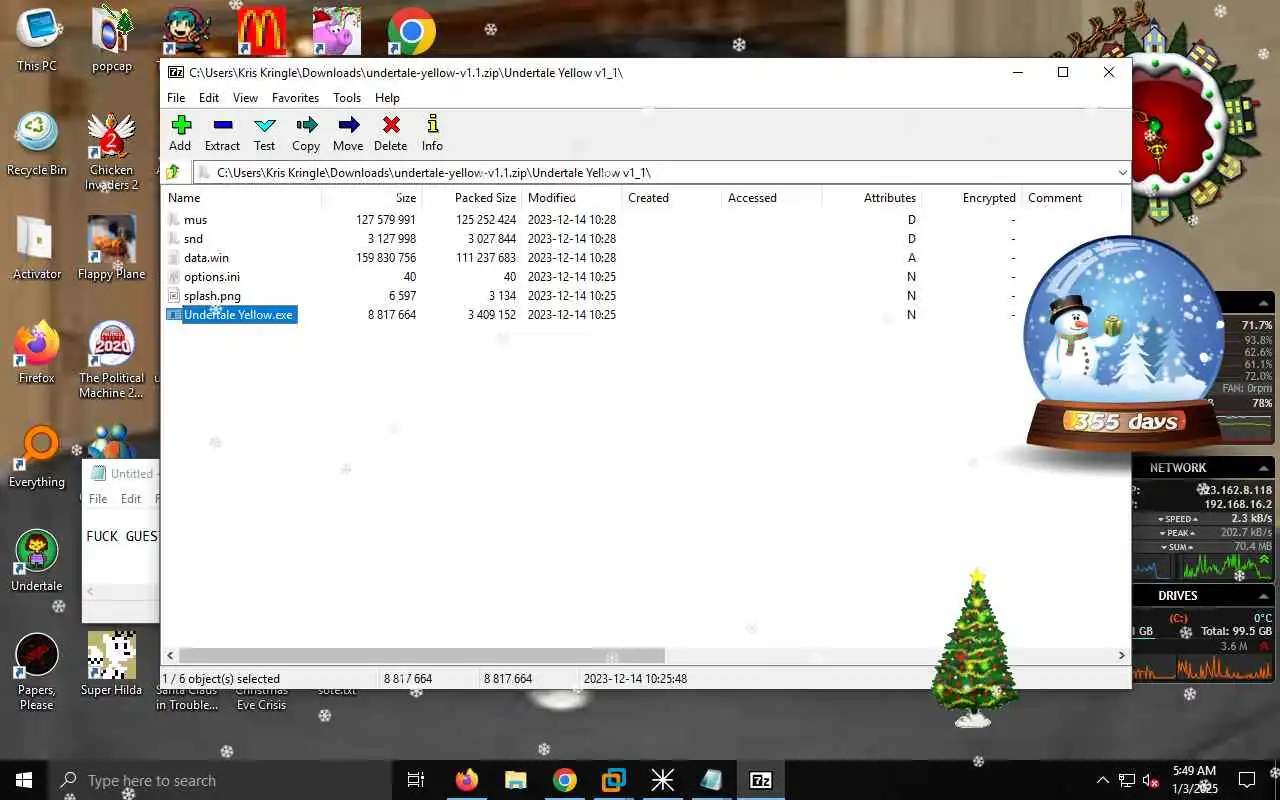This screenshot has height=800, width=1280.
Task: Select the Undertale desktop icon
Action: (37, 560)
